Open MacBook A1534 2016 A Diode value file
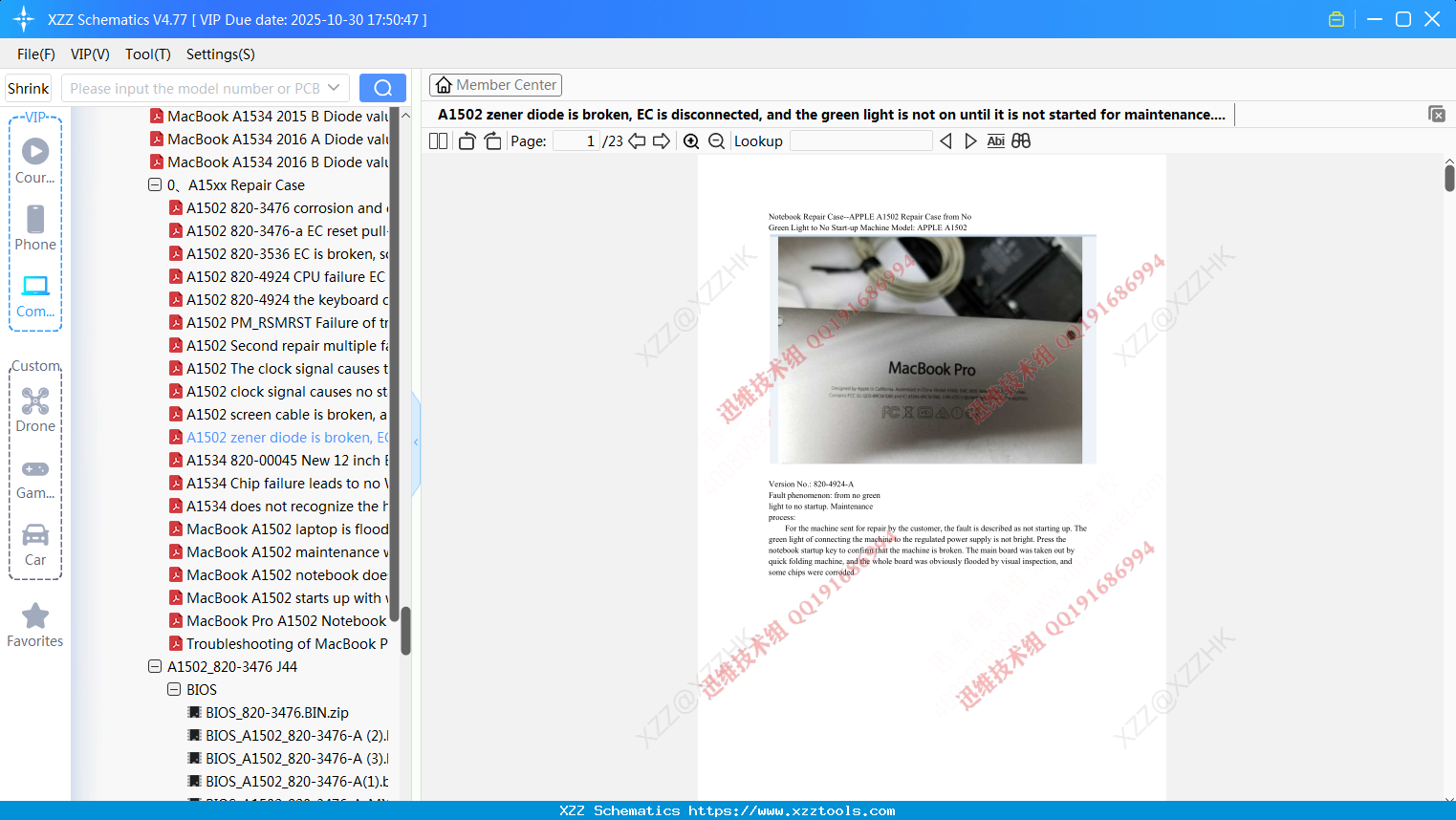The image size is (1456, 820). click(x=269, y=140)
